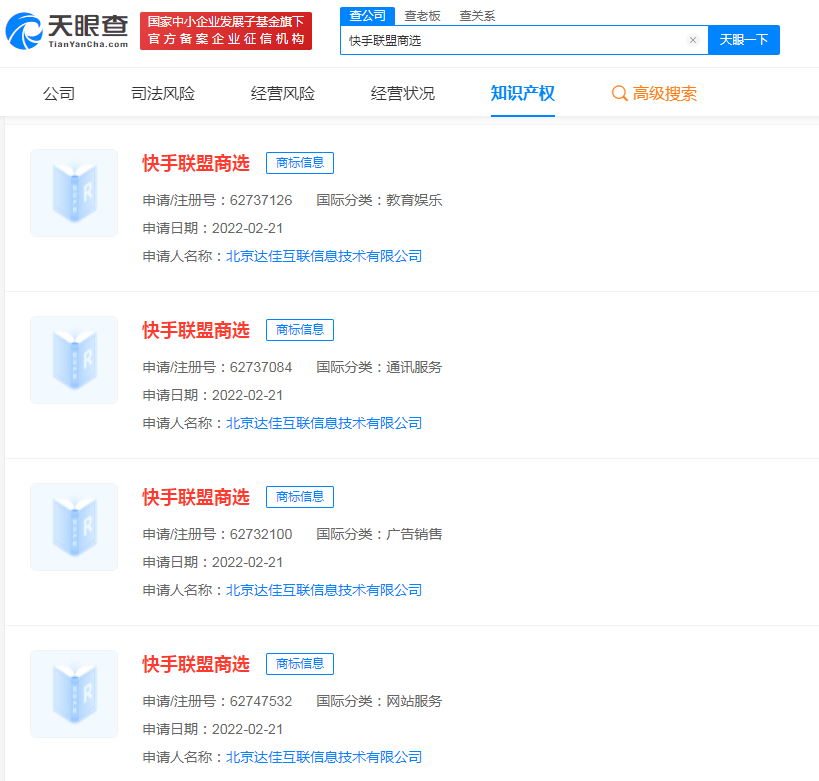
Task: Open trademark thumbnail for registration 62747532
Action: click(x=74, y=694)
